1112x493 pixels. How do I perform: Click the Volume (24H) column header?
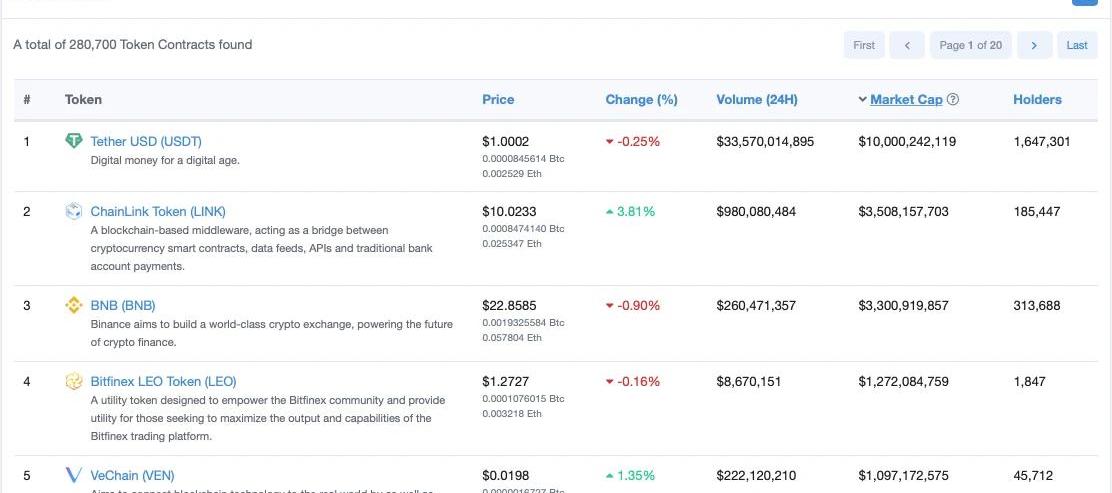[x=757, y=99]
